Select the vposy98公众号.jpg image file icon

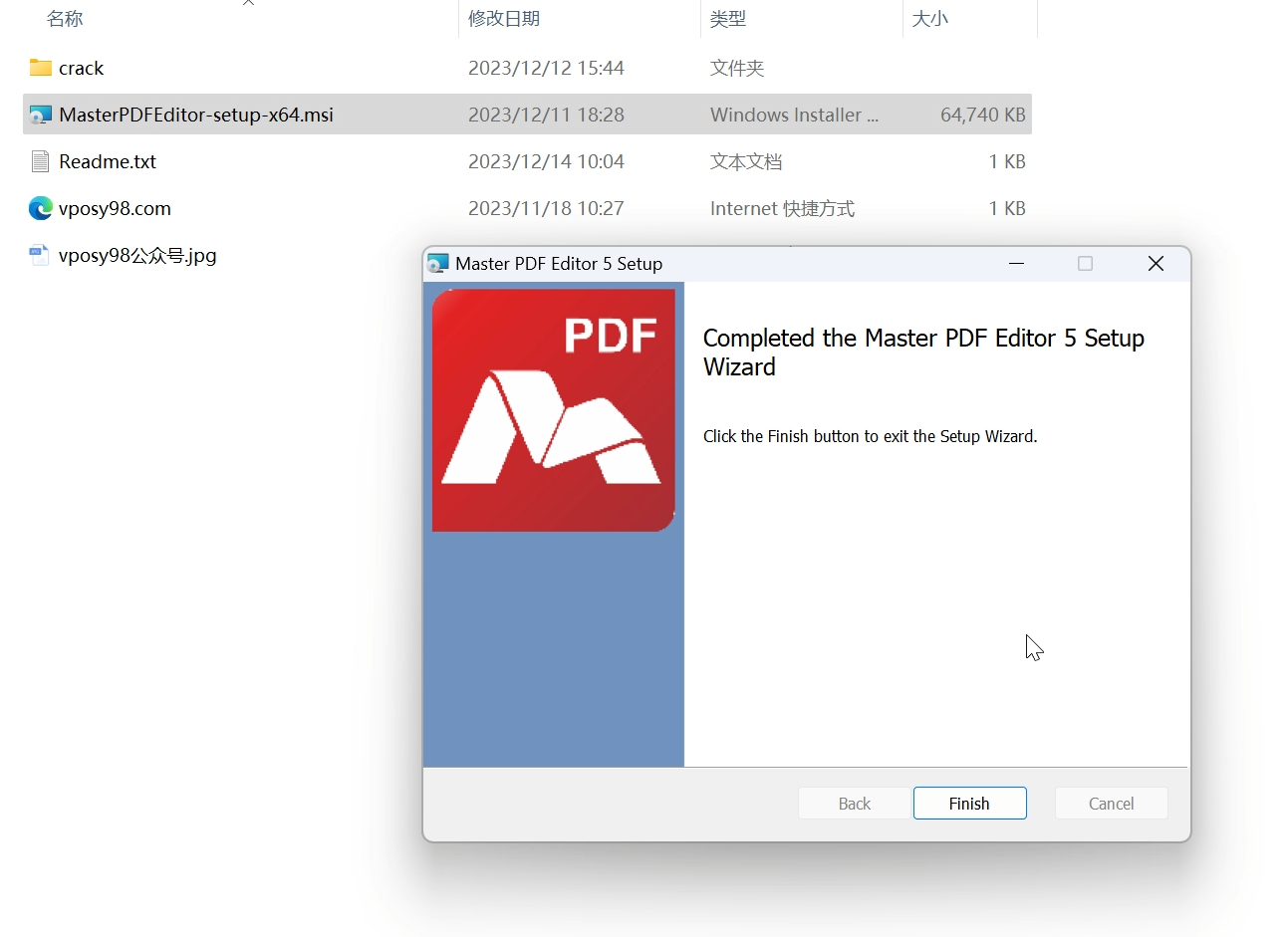click(40, 255)
